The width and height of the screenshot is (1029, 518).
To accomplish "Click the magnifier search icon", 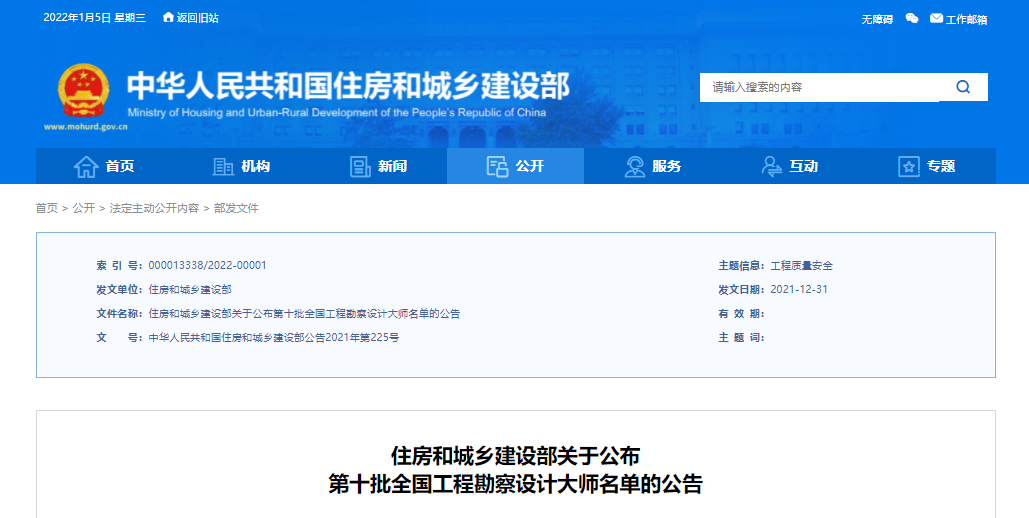I will [x=963, y=87].
